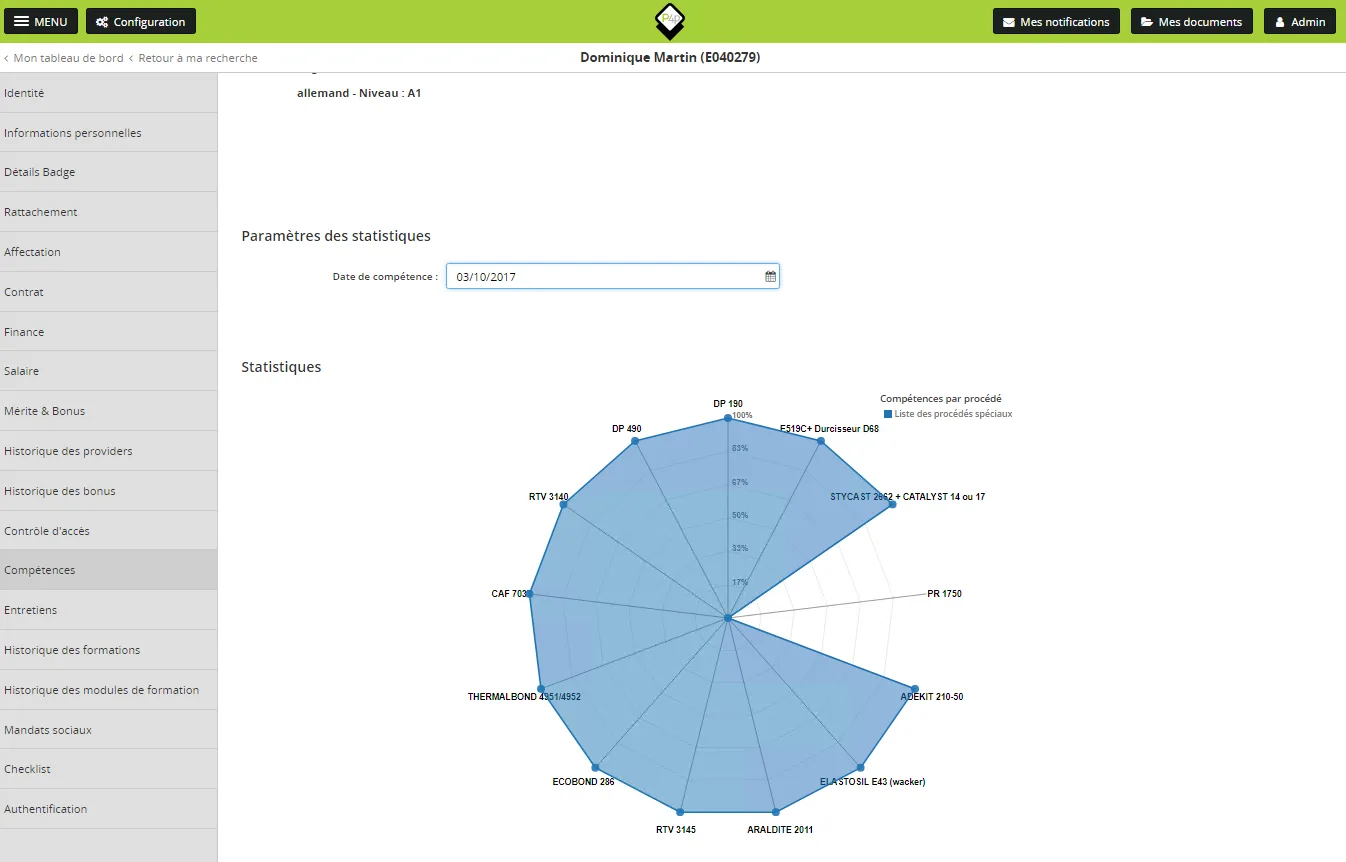This screenshot has height=862, width=1346.
Task: Open Mes notifications
Action: click(1056, 21)
